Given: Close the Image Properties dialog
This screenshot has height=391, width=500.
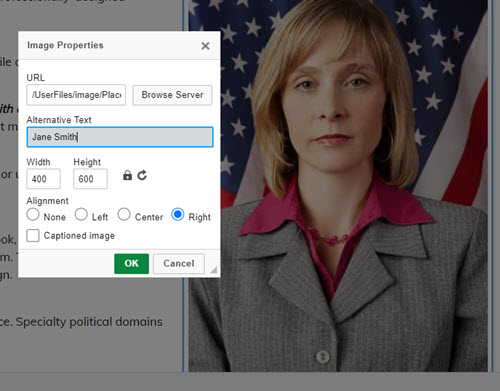Looking at the screenshot, I should (205, 46).
